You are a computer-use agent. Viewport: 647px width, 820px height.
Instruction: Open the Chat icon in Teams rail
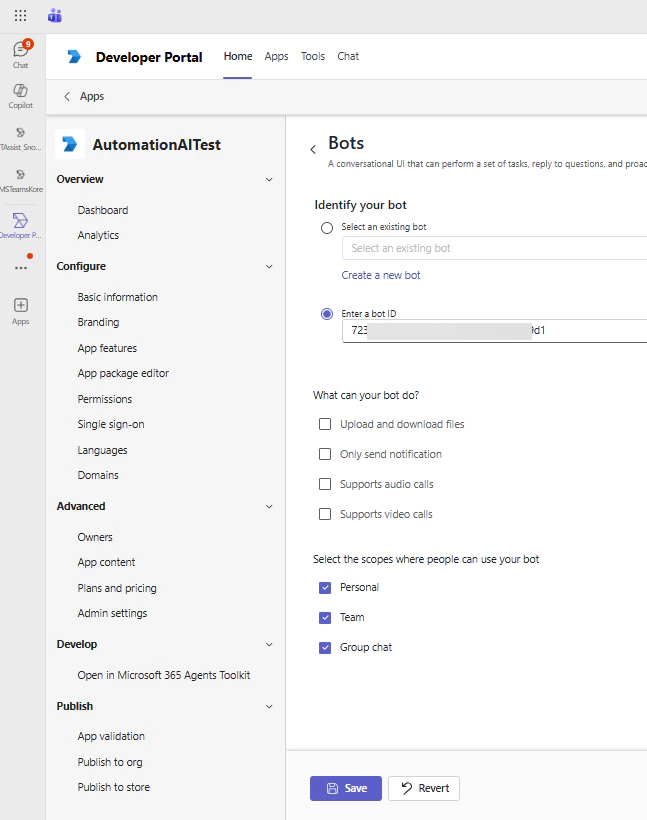[20, 52]
